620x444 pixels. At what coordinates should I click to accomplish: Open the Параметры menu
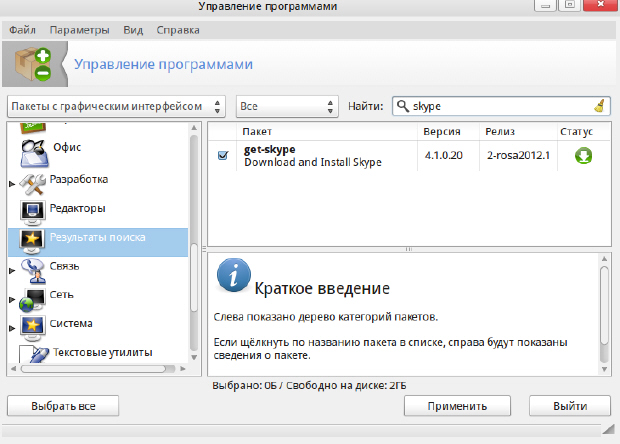pos(79,30)
